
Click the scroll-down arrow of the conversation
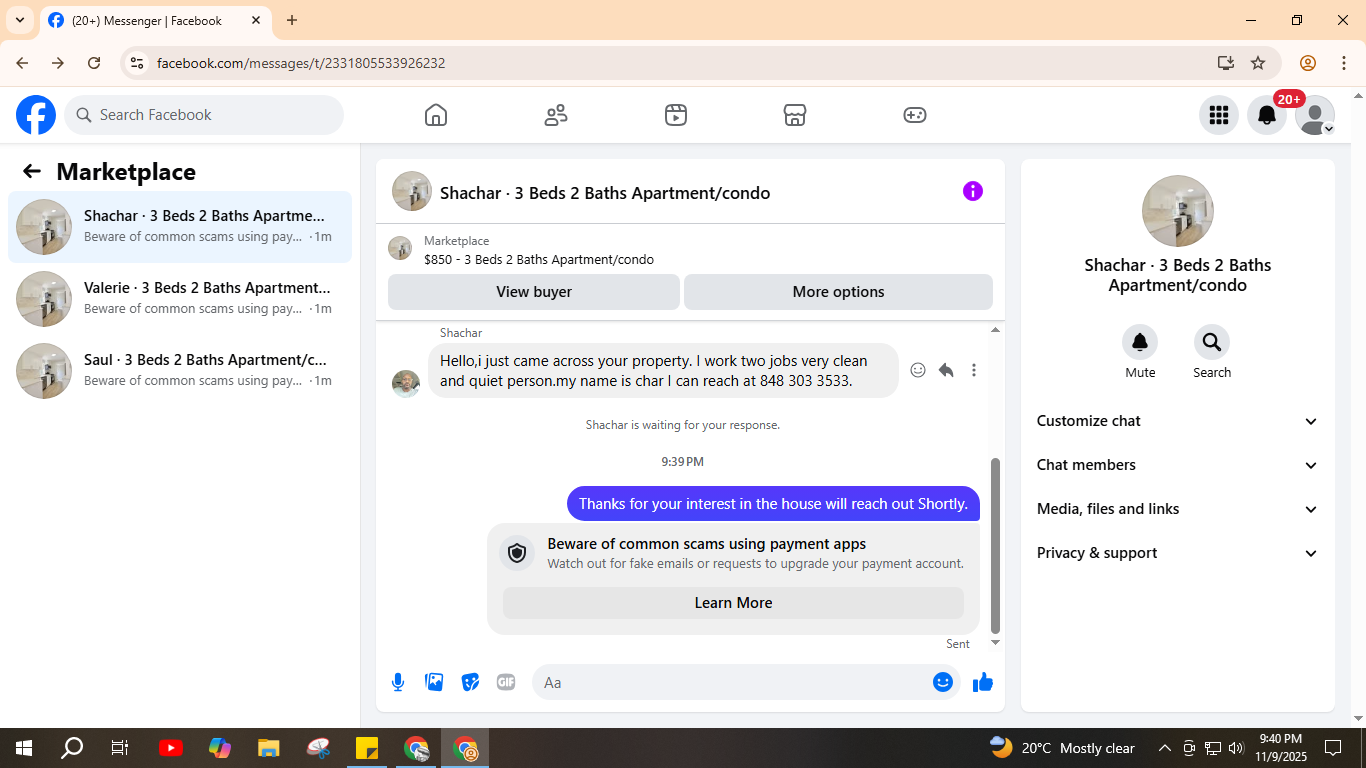pos(995,643)
